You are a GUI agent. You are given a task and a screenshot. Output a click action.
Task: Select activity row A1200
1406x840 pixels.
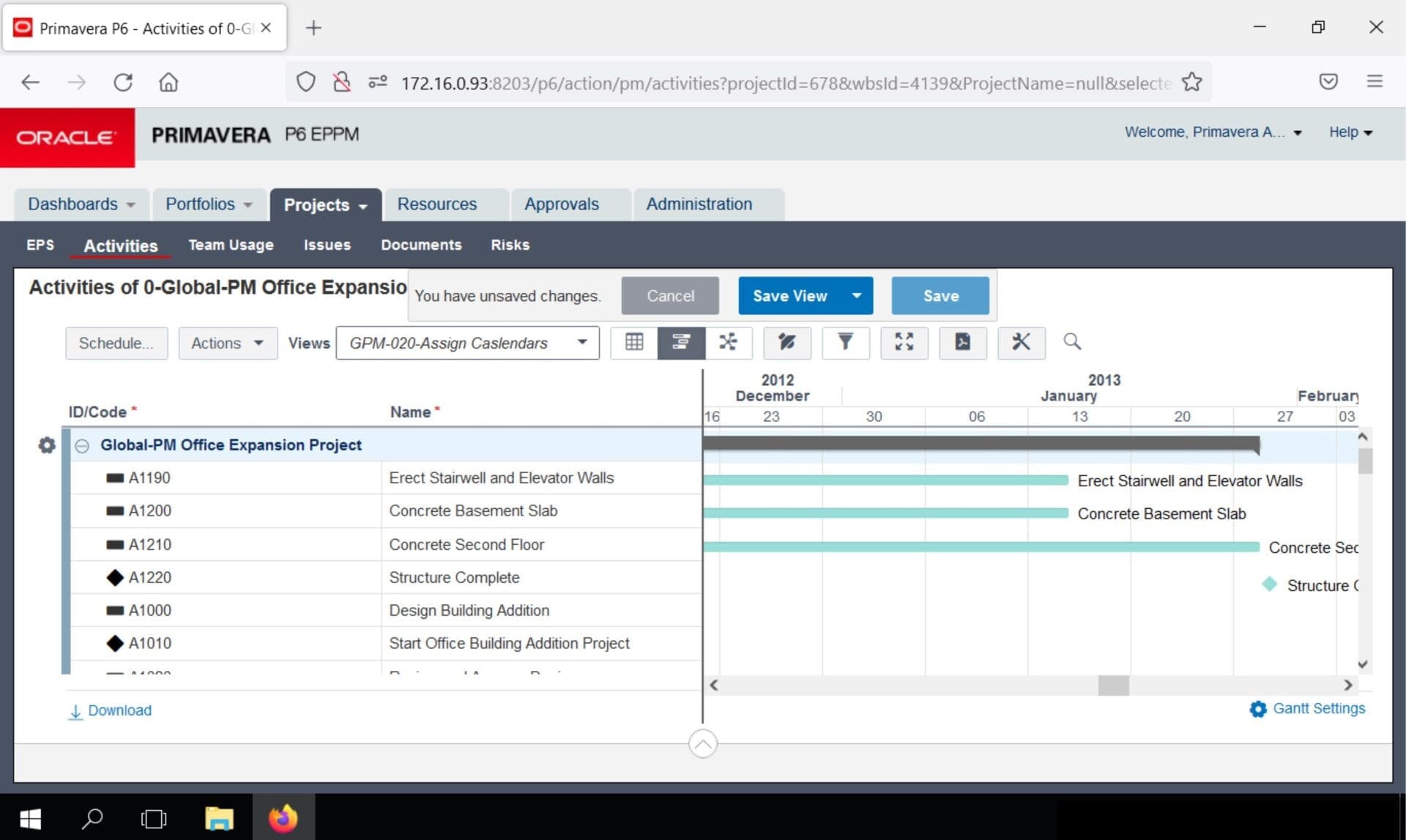386,511
